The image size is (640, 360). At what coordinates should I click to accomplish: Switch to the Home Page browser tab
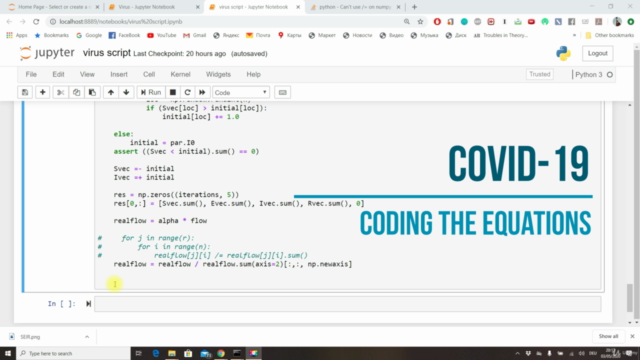[53, 7]
